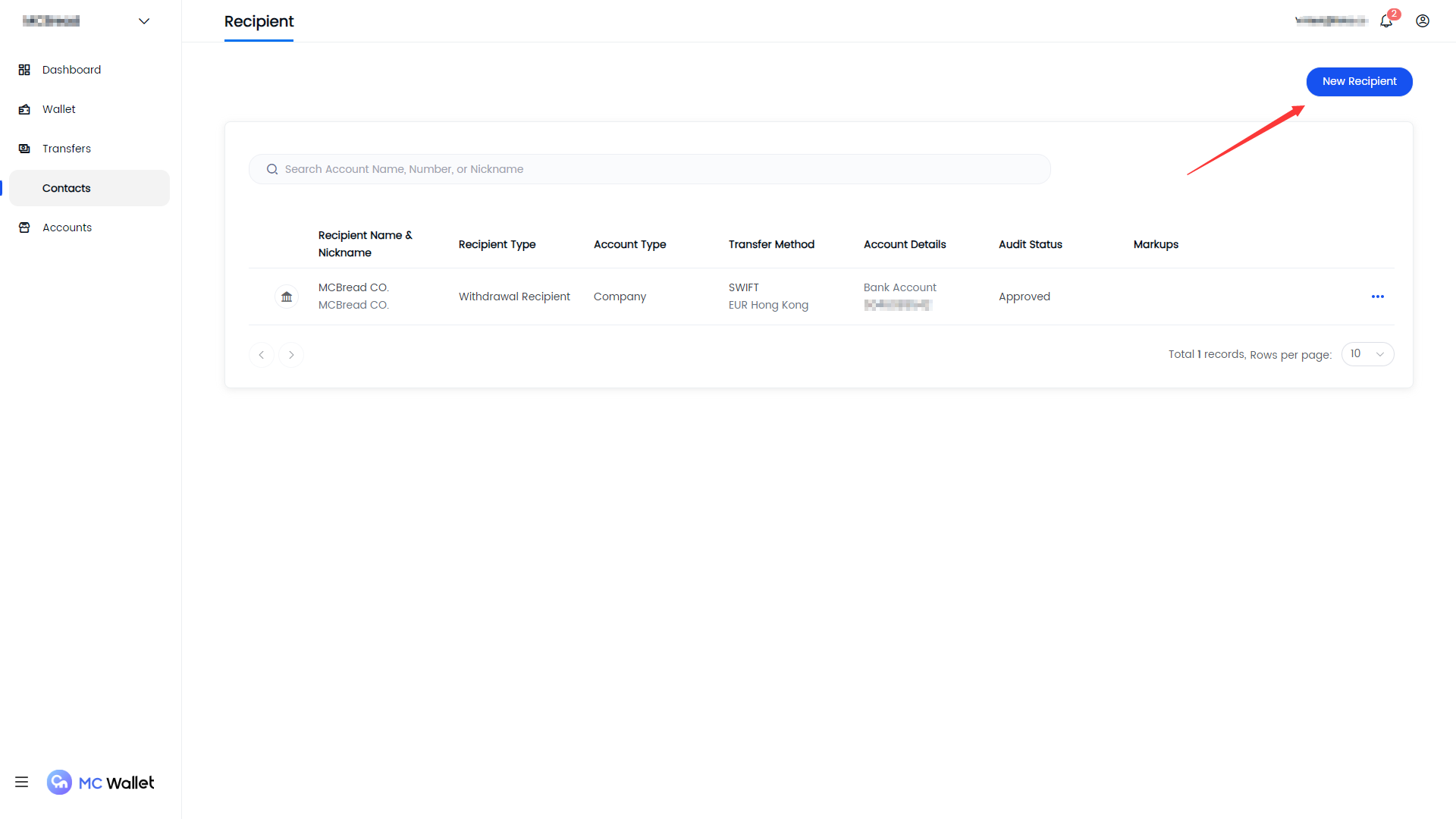Open notifications bell icon
Image resolution: width=1456 pixels, height=819 pixels.
point(1386,21)
